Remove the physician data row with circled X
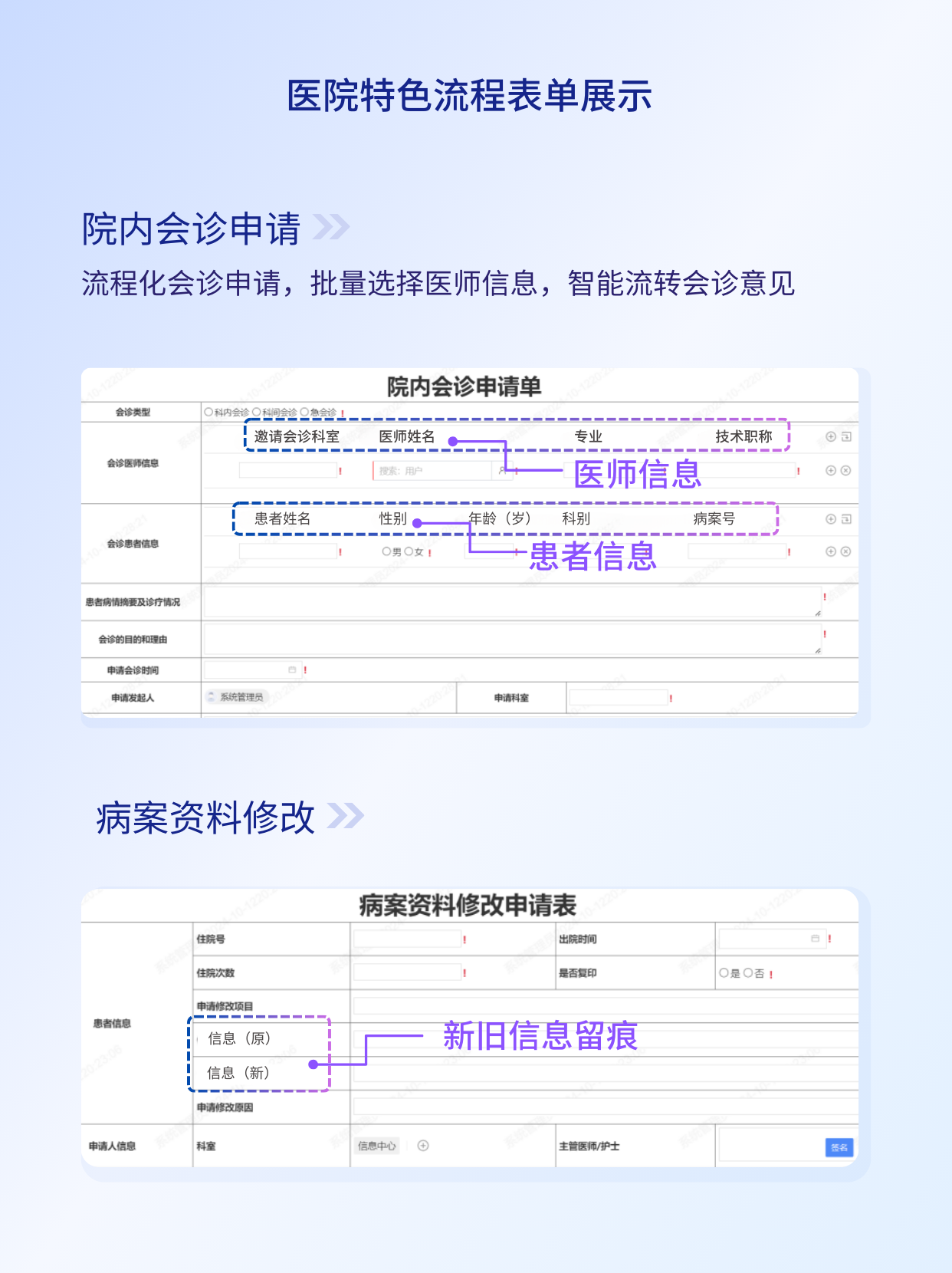This screenshot has height=1273, width=952. click(845, 471)
